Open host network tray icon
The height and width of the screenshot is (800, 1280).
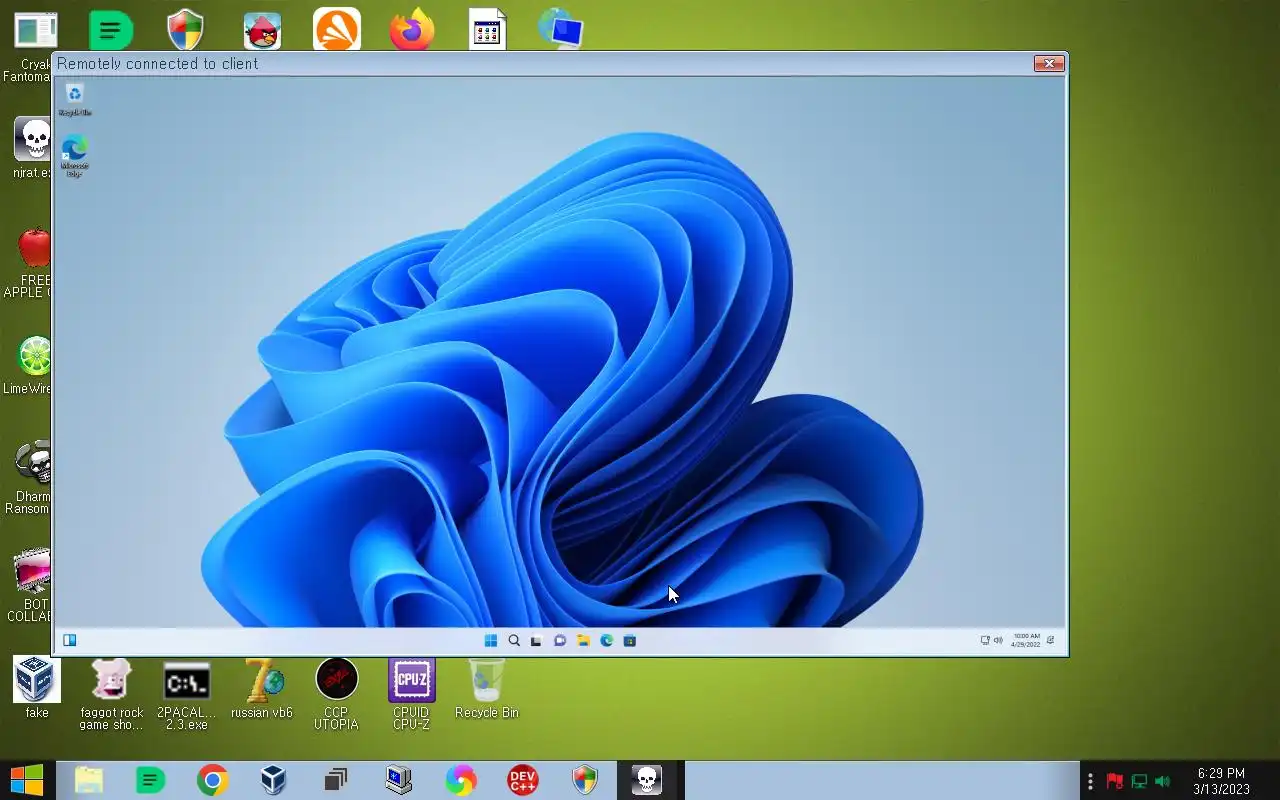1138,781
